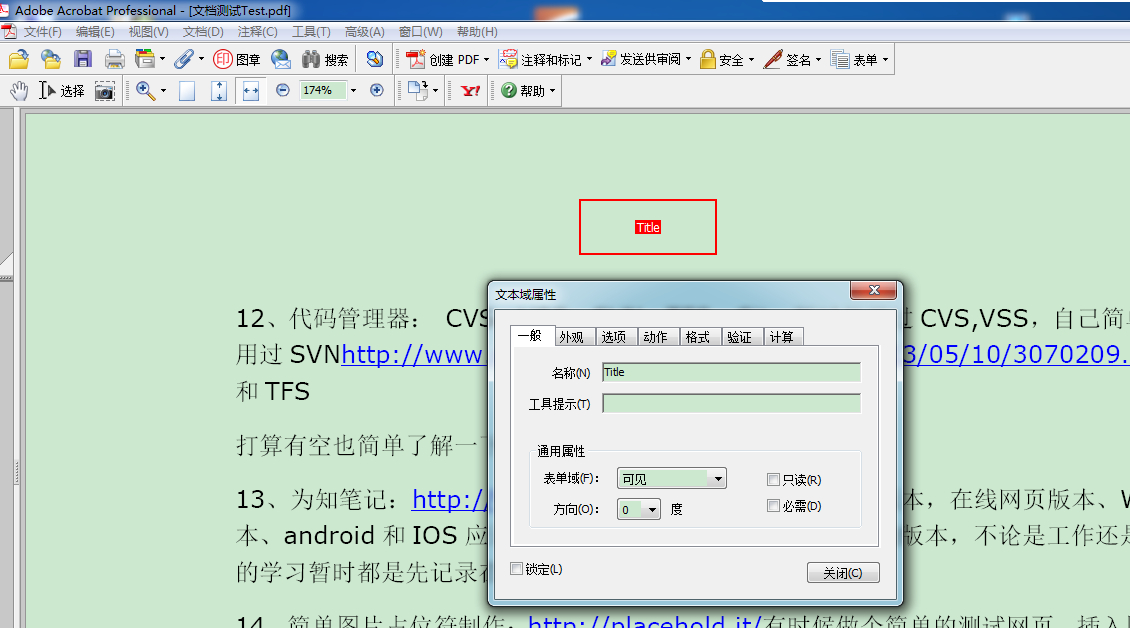Tick the 只读(R) checkbox
The width and height of the screenshot is (1130, 628).
(773, 479)
